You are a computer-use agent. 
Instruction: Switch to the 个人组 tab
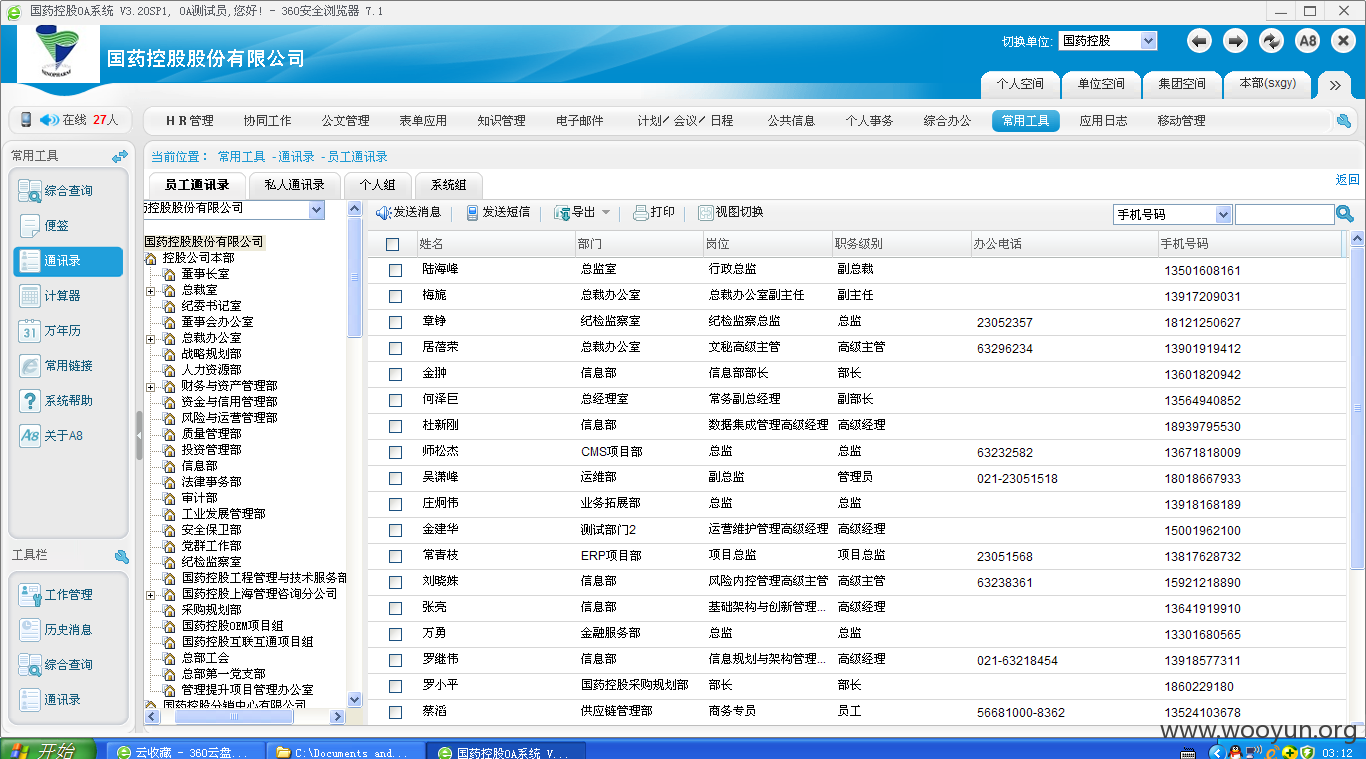point(378,185)
